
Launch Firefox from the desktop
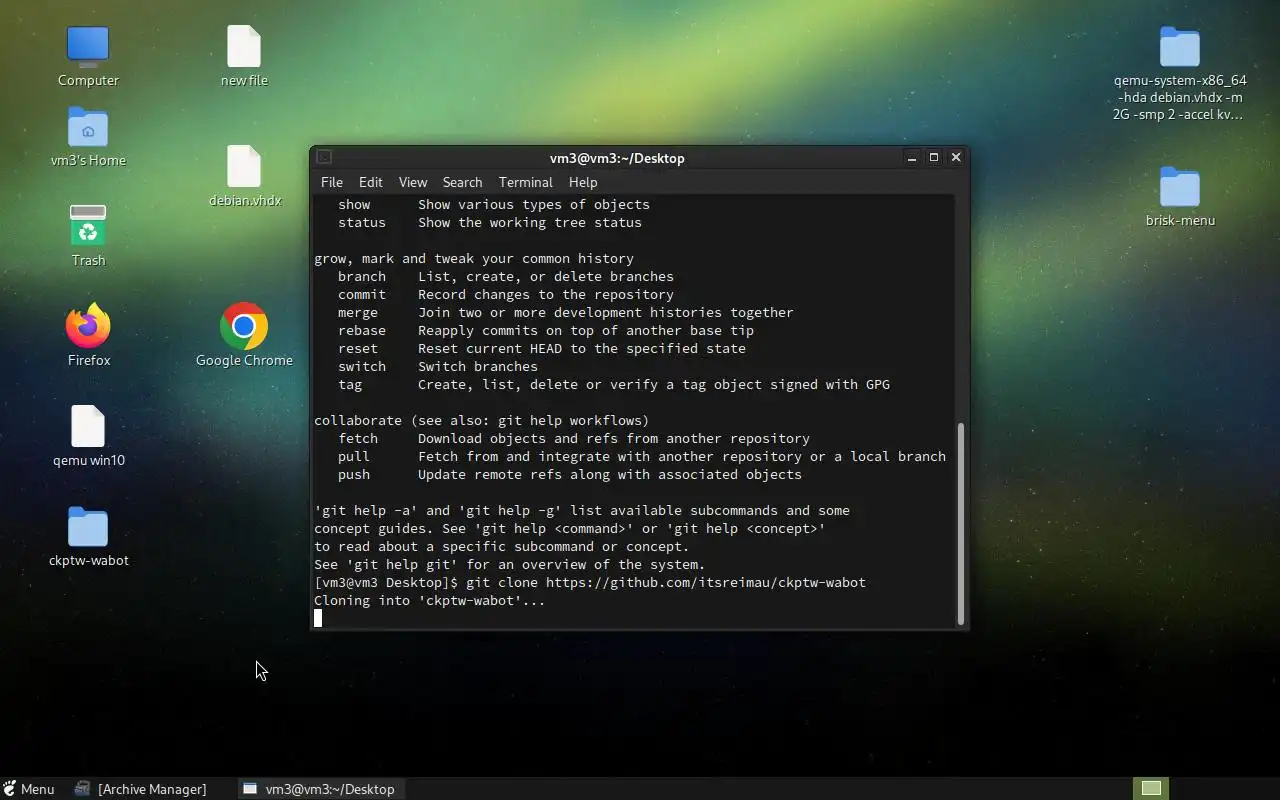tap(88, 325)
